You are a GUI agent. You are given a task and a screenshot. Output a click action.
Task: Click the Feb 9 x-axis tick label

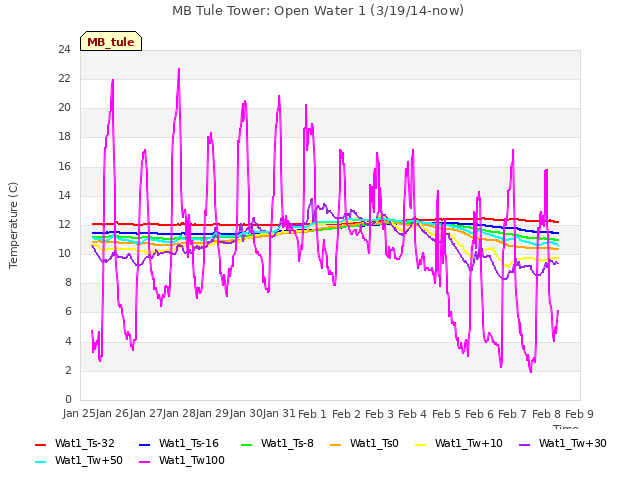click(x=579, y=414)
